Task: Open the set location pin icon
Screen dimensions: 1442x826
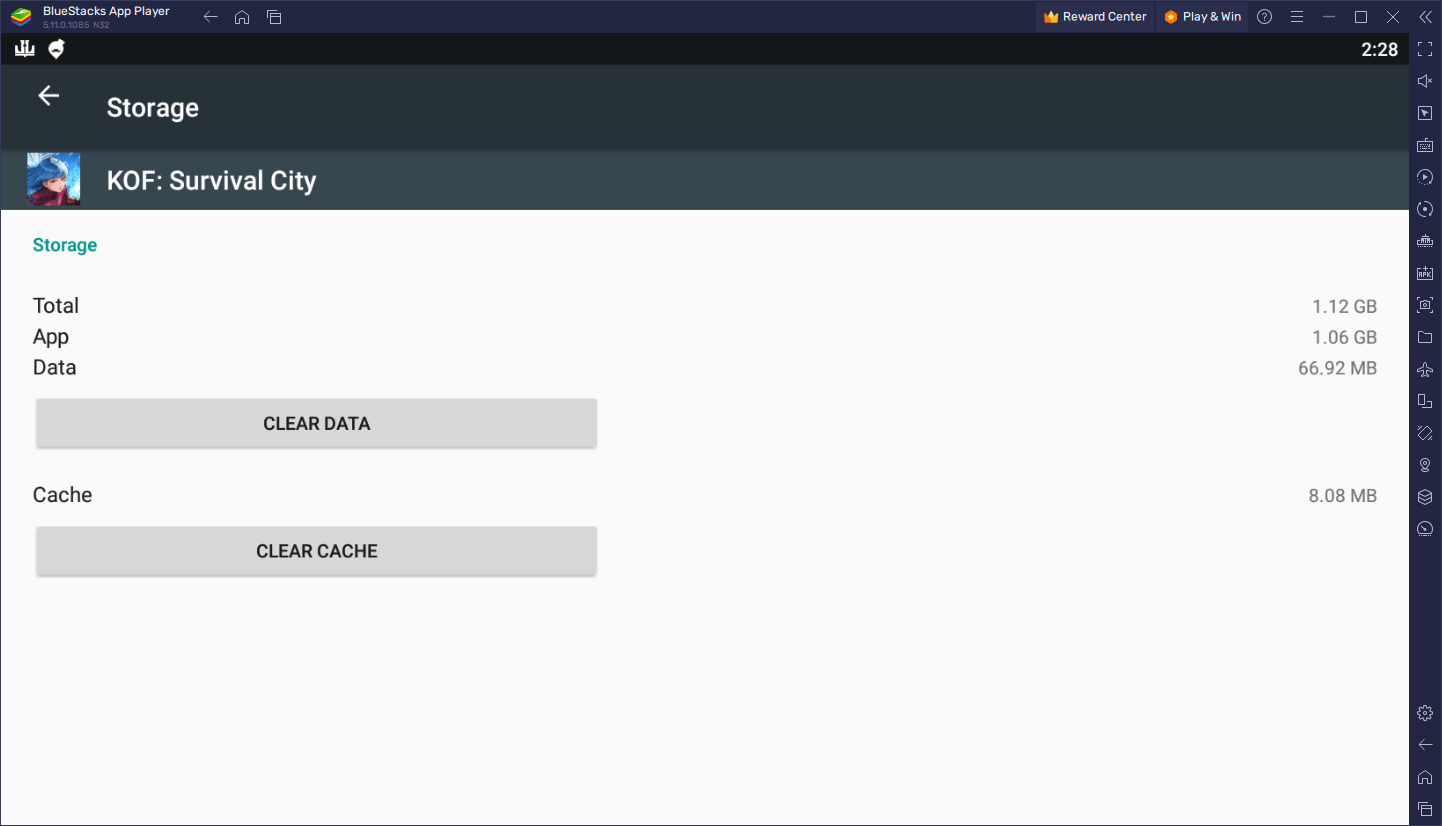Action: (1425, 465)
